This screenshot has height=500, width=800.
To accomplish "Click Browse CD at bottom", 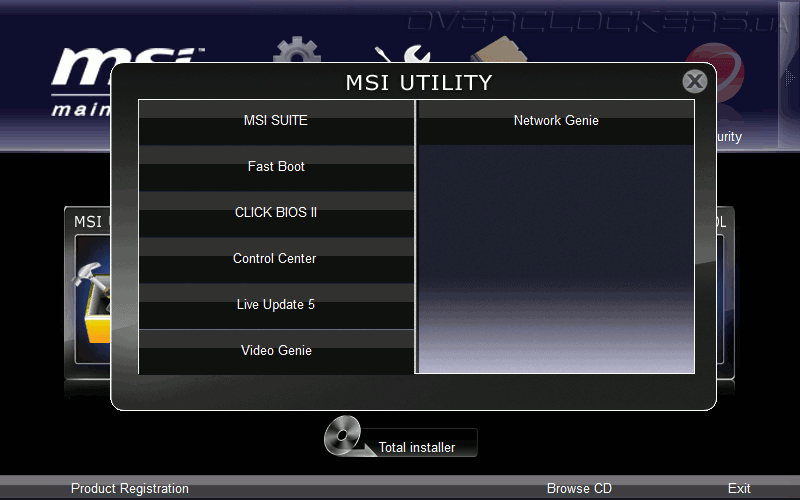I will click(579, 488).
